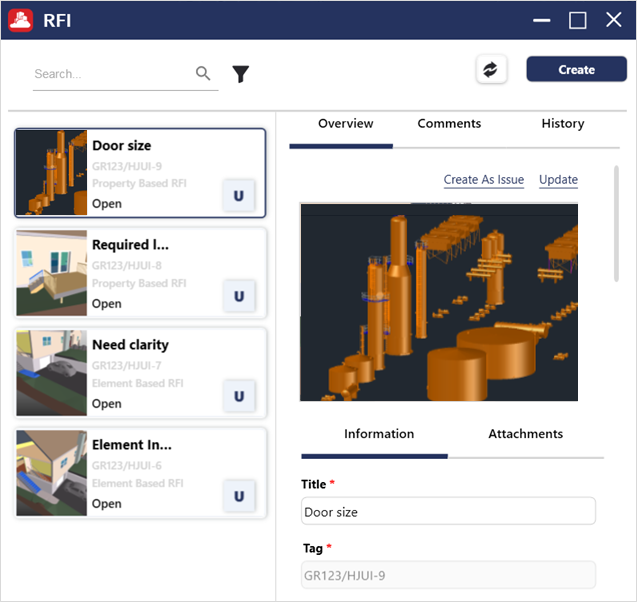Viewport: 637px width, 602px height.
Task: Click the GR123/HJUI-7 tag text
Action: 127,366
